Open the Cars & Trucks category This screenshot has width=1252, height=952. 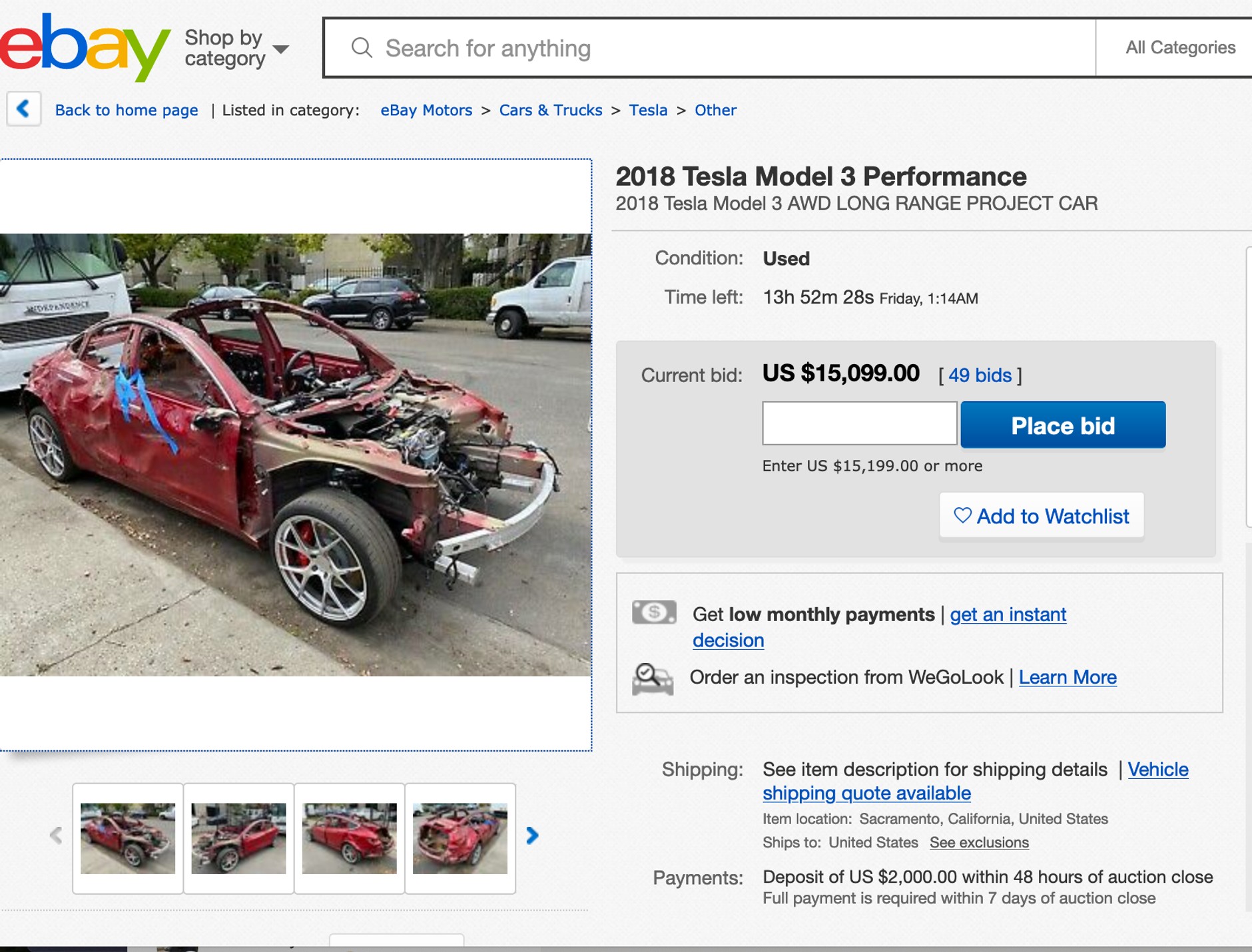point(551,109)
